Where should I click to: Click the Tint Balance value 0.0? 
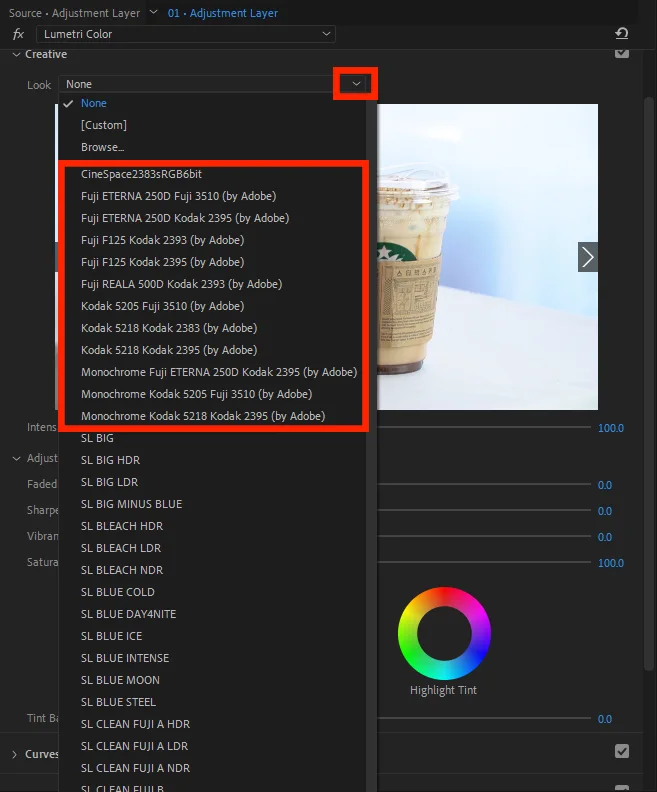click(x=604, y=719)
